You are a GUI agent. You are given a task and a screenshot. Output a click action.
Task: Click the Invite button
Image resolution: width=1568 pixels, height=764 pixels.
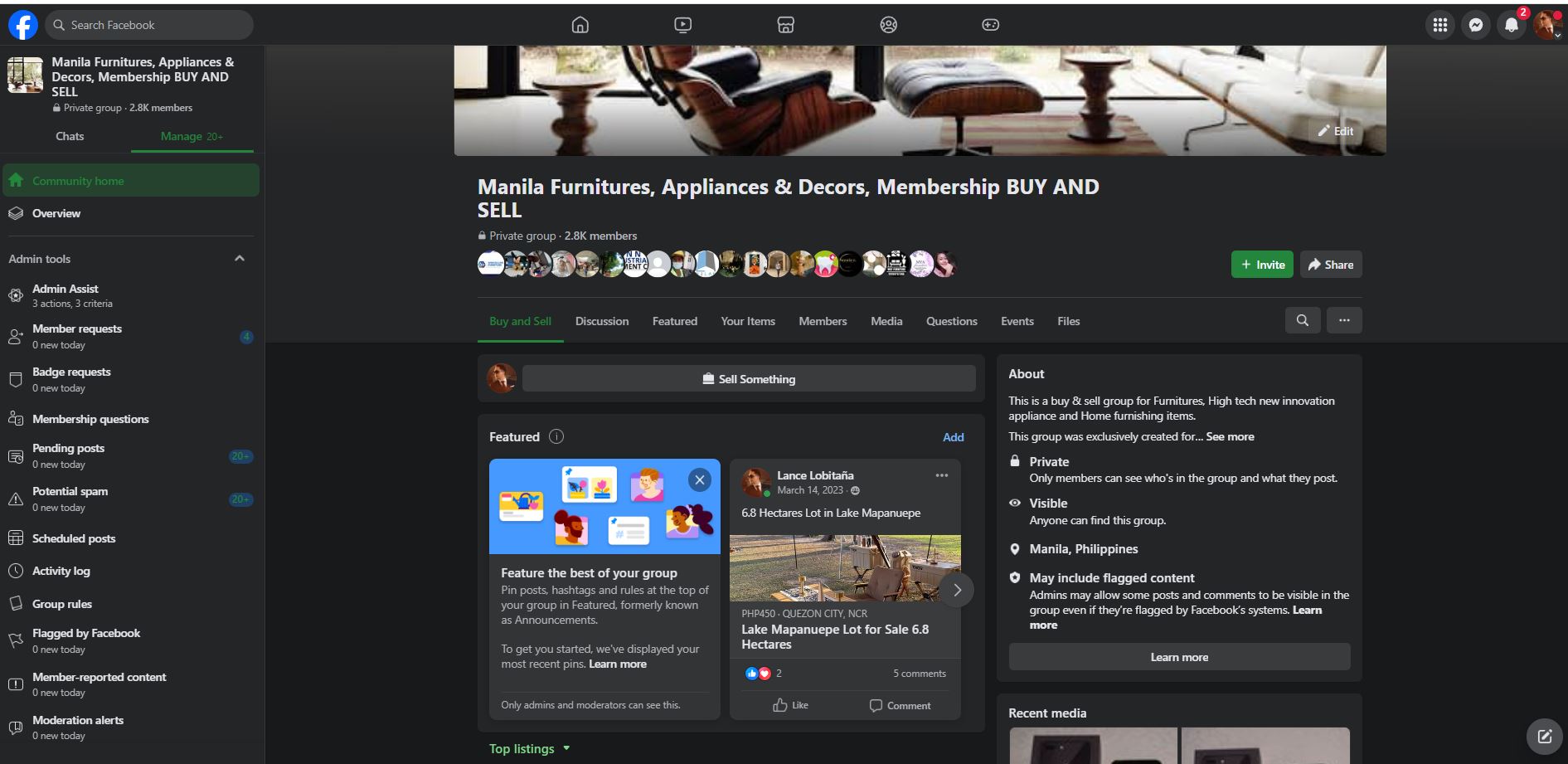click(x=1262, y=265)
